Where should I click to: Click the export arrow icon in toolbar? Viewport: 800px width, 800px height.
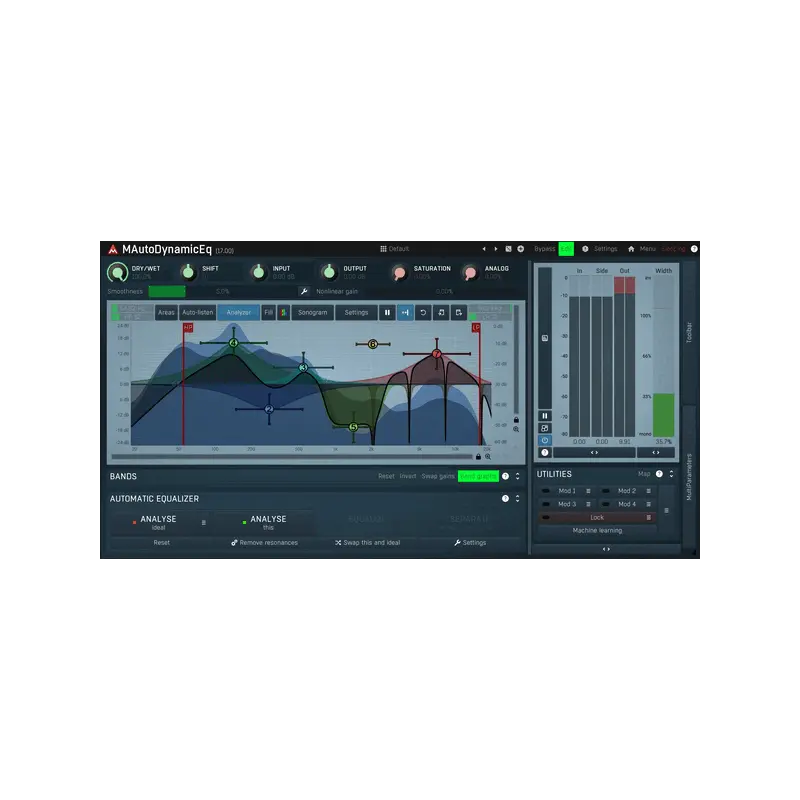click(459, 312)
